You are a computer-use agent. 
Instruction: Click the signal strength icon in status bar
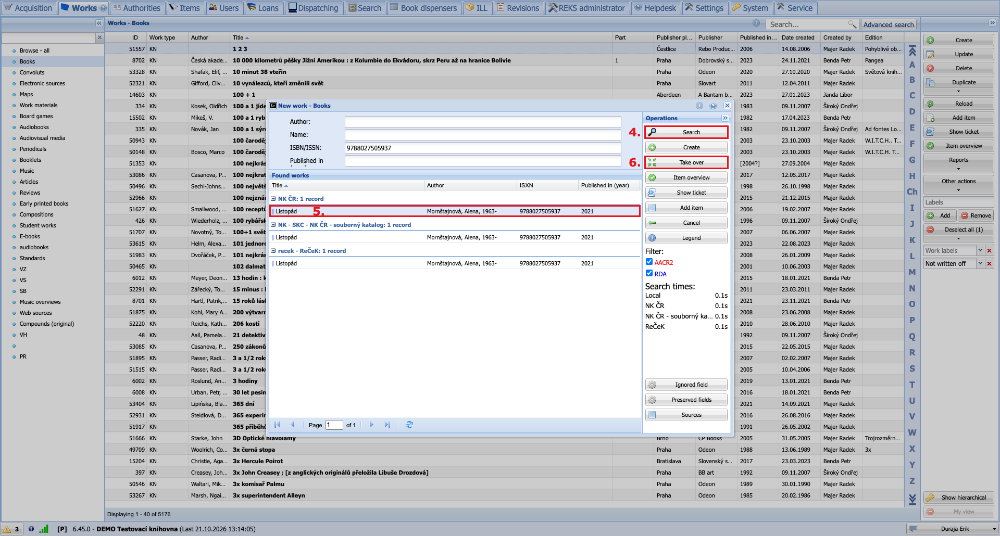[43, 529]
